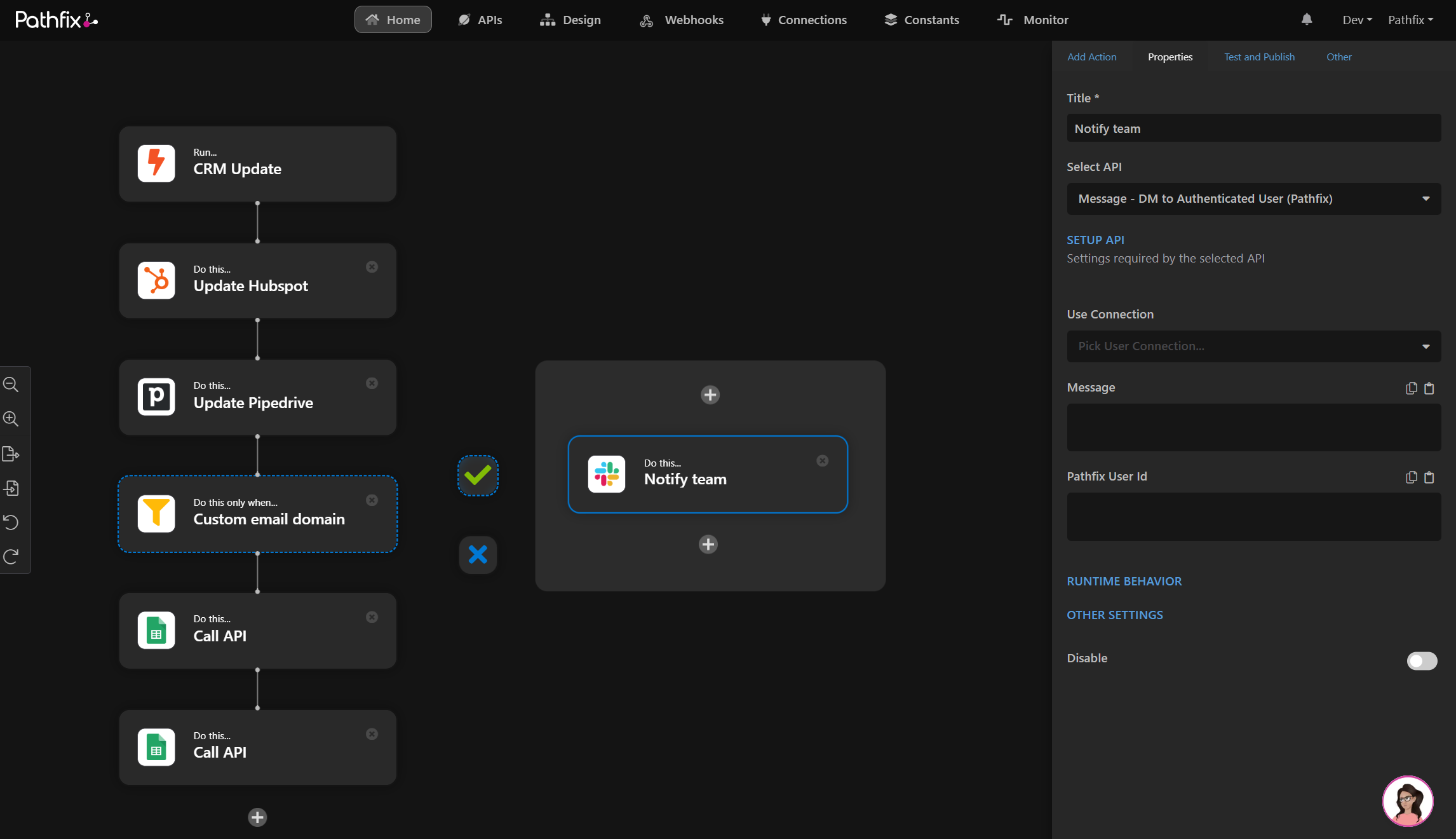Select the CRM Update trigger node
Screen dimensions: 1456x839
coord(257,164)
